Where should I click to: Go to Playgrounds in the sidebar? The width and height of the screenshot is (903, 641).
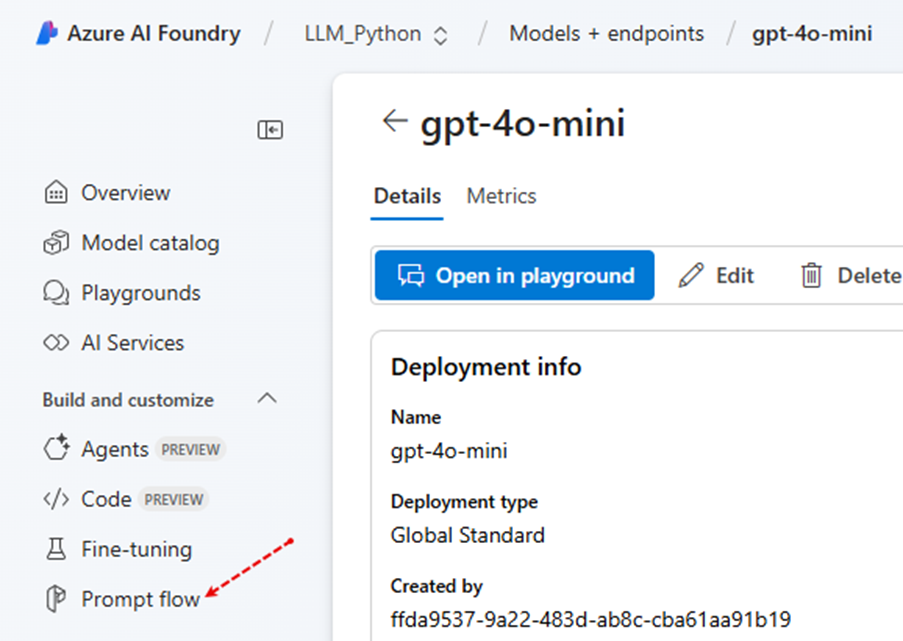pos(141,293)
